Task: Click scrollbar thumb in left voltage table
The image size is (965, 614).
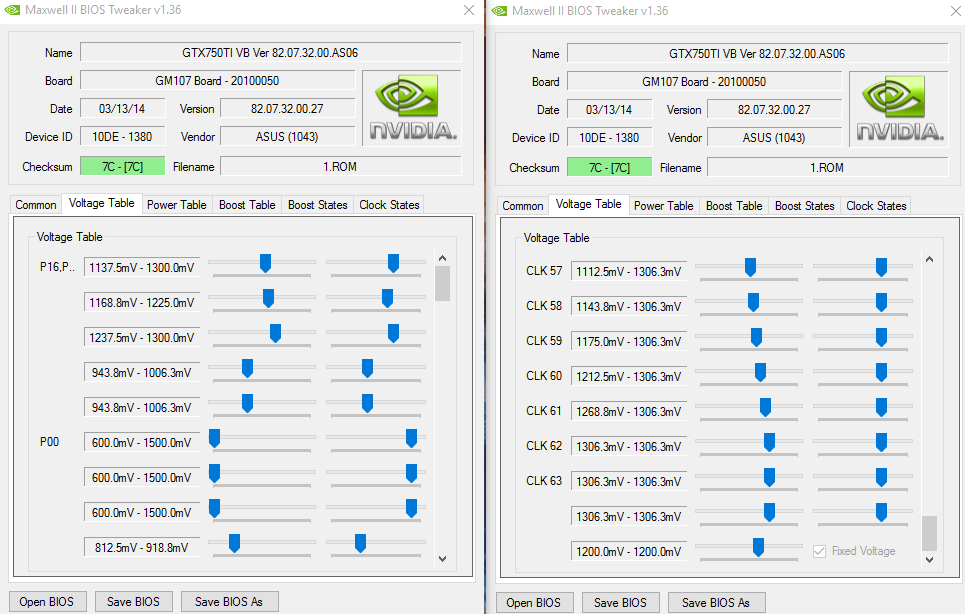Action: pyautogui.click(x=442, y=284)
